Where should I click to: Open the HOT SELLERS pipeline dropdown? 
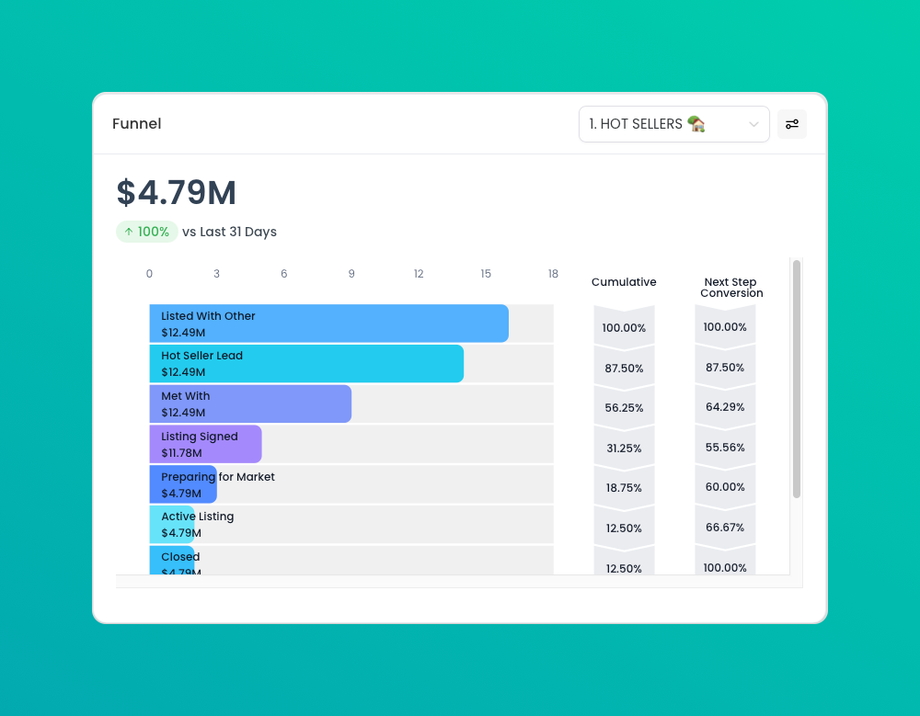(x=674, y=124)
